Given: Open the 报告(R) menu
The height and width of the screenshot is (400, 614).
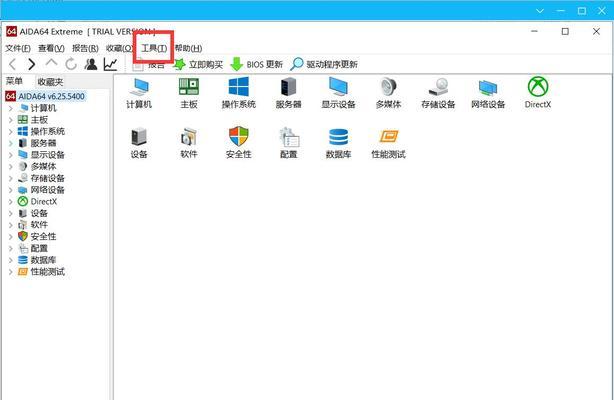Looking at the screenshot, I should [x=85, y=48].
